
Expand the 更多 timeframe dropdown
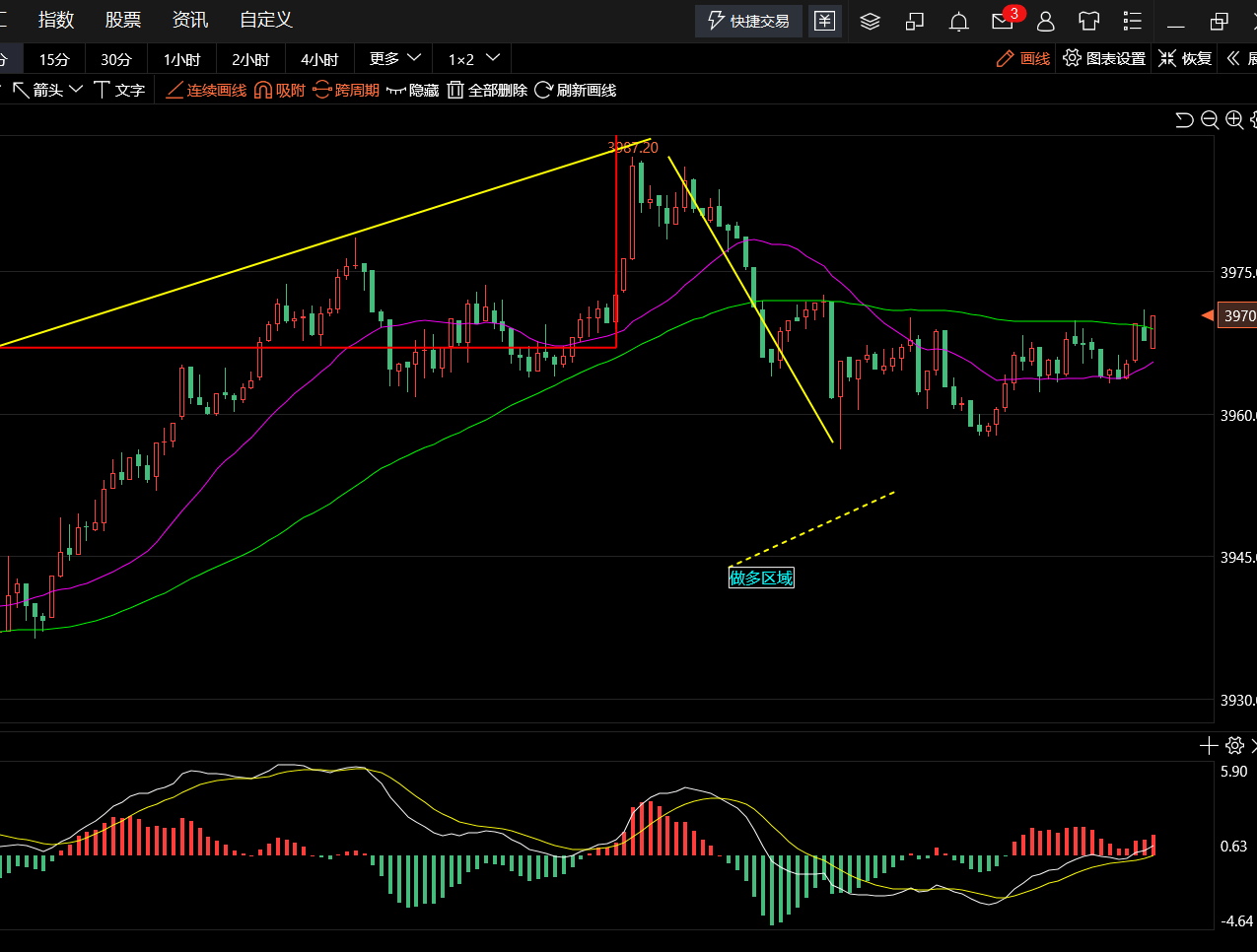(x=394, y=59)
